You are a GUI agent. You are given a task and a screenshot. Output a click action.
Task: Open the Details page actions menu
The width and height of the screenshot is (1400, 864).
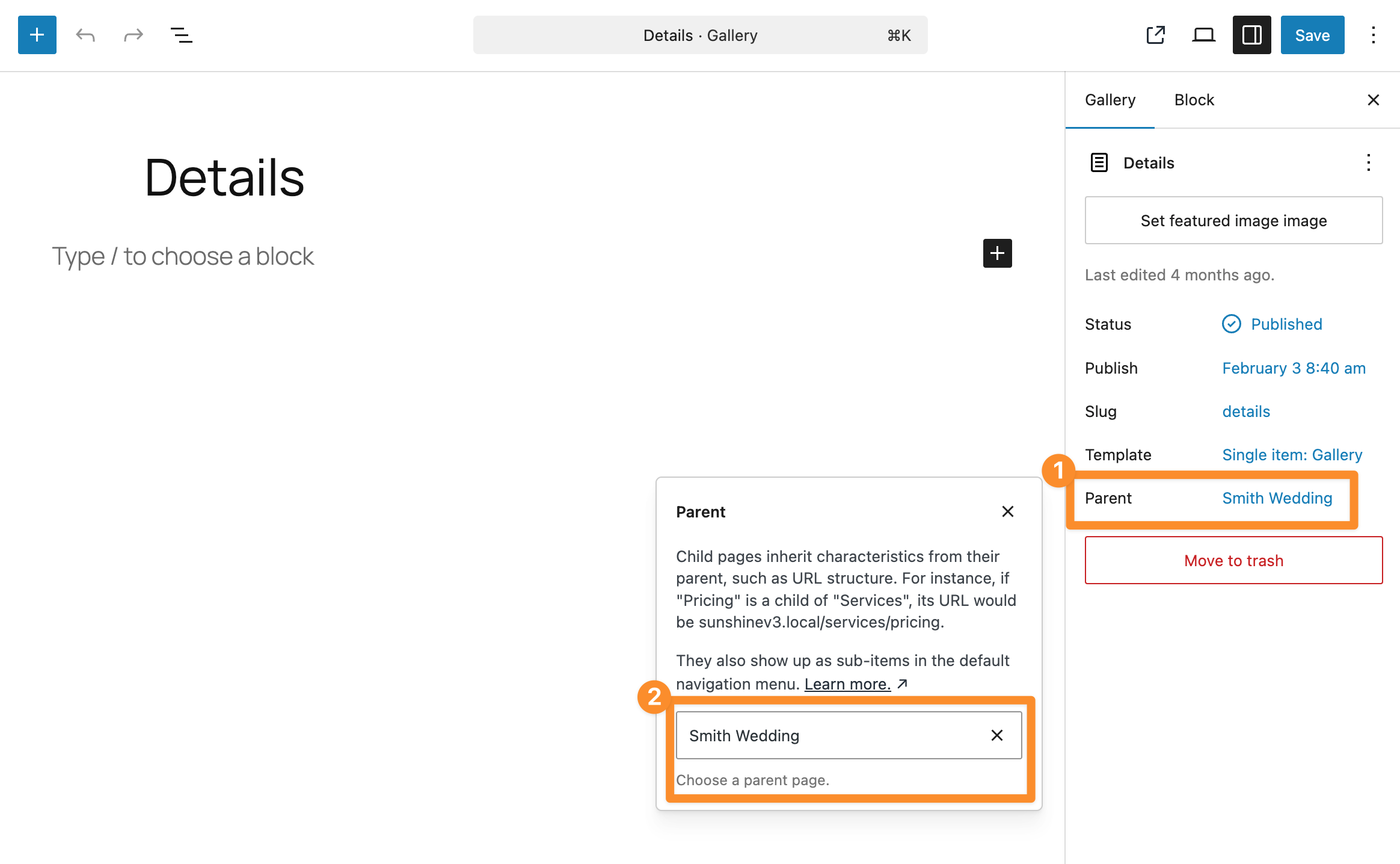point(1368,162)
